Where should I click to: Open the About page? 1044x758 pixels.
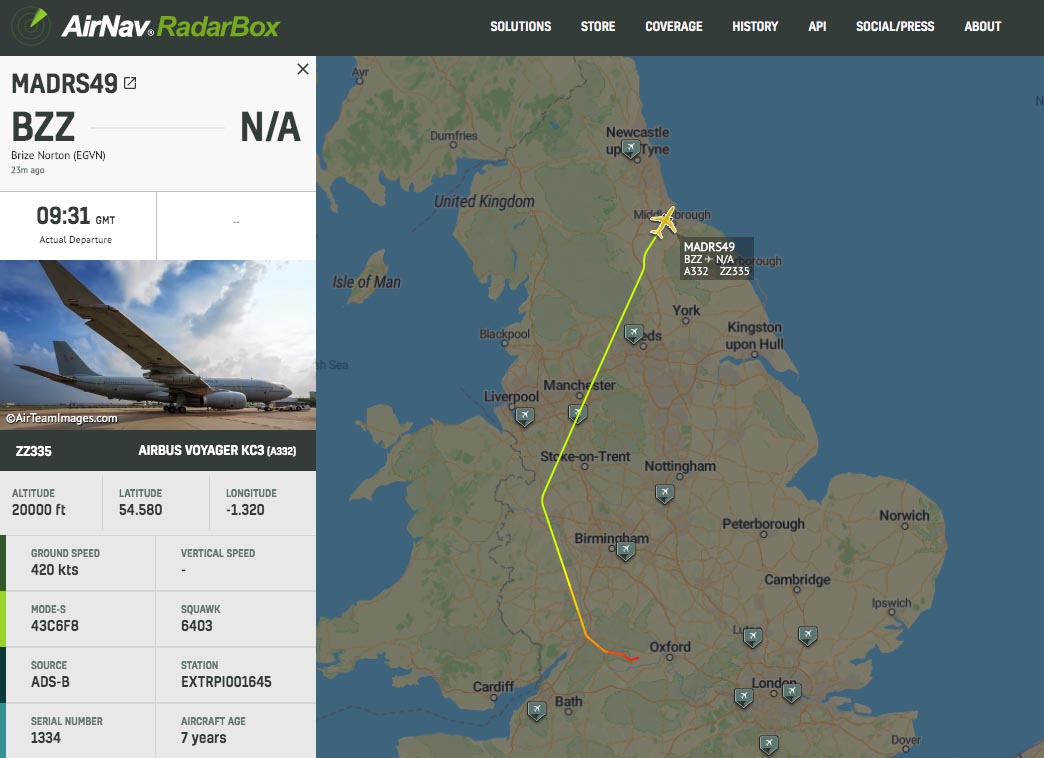click(x=983, y=27)
